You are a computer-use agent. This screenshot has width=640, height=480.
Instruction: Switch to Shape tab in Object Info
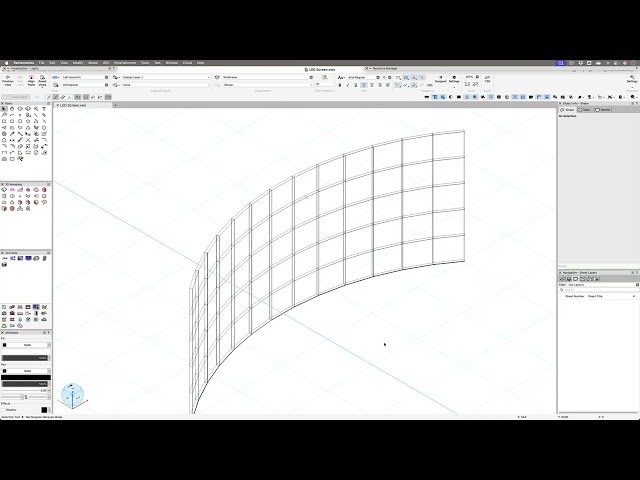click(567, 110)
